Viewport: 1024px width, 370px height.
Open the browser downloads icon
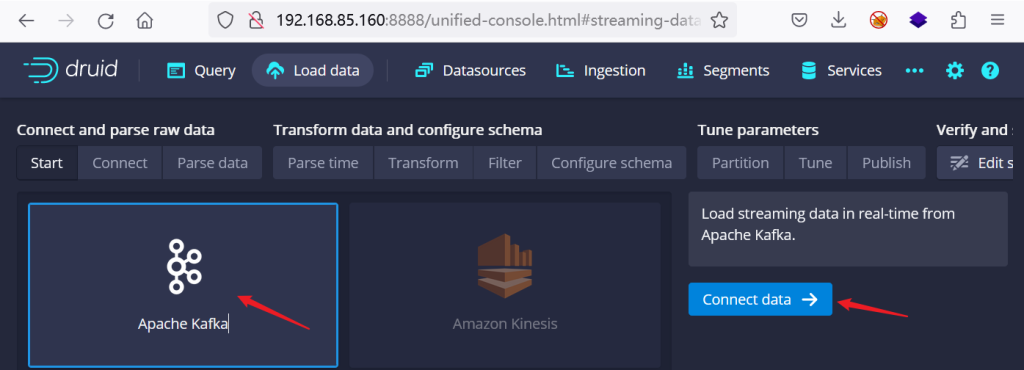click(839, 21)
